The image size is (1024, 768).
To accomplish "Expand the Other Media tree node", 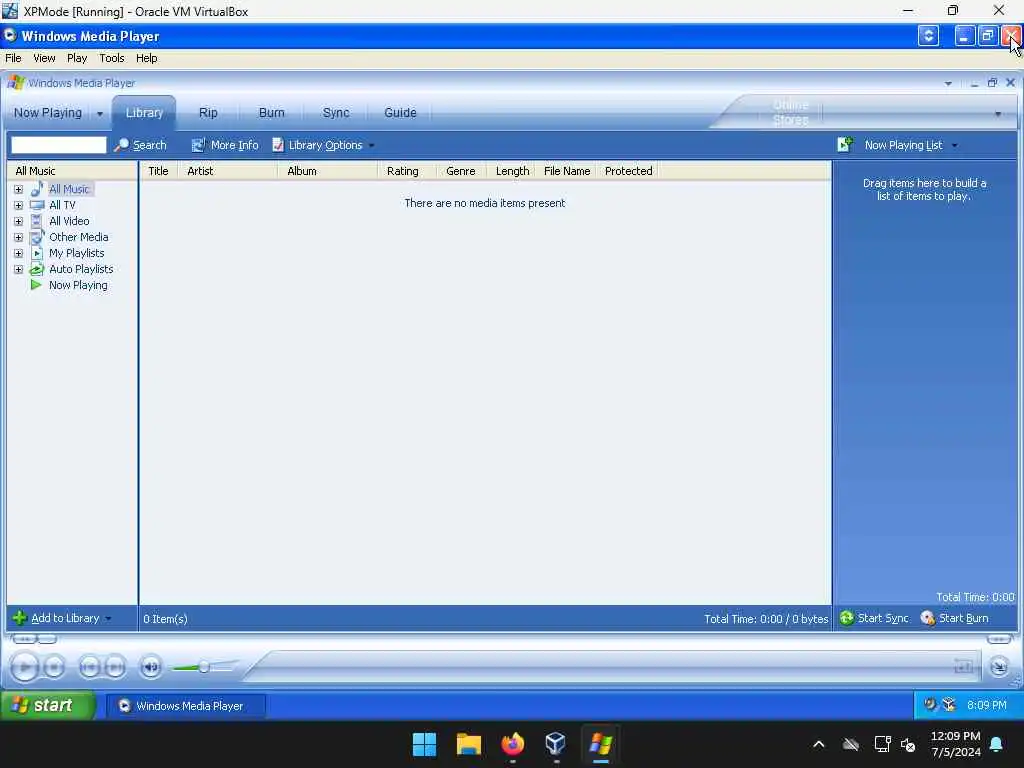I will tap(18, 237).
